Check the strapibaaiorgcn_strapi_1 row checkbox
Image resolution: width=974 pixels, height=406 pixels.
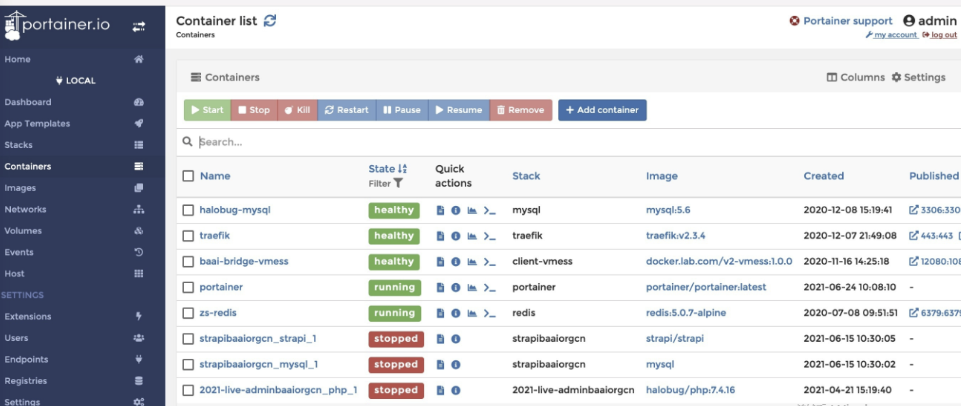point(188,339)
